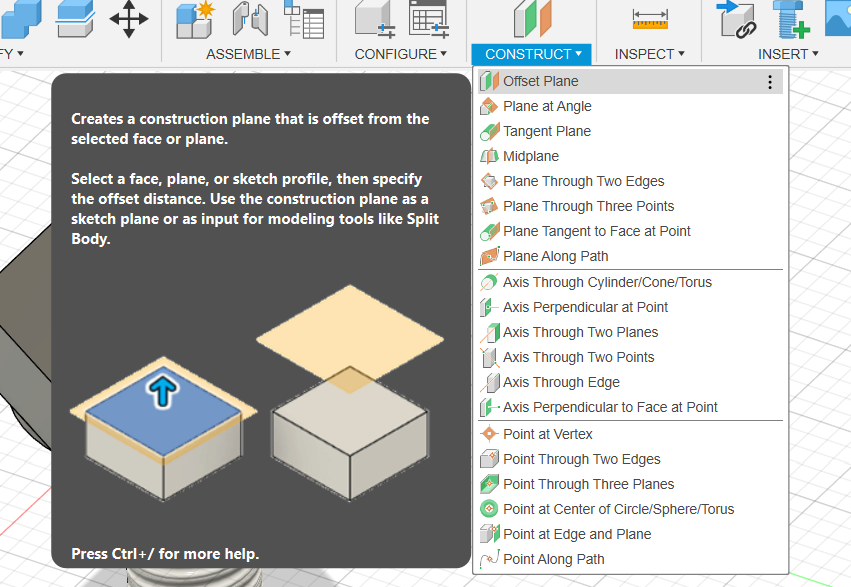The height and width of the screenshot is (587, 851).
Task: Select Point at Edge and Plane
Action: tap(630, 534)
